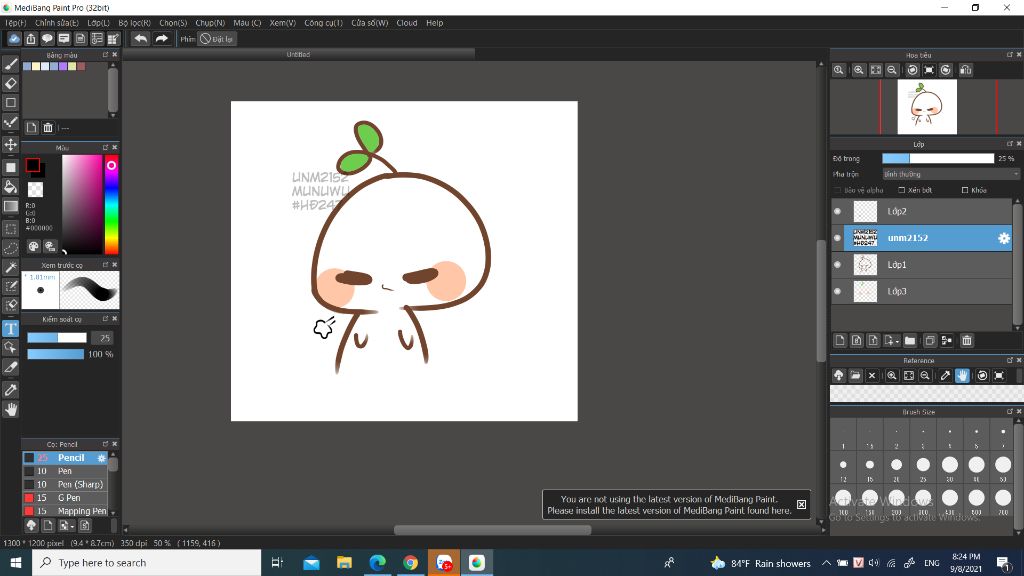Toggle visibility of Lớp2 layer
Viewport: 1024px width, 576px height.
(x=838, y=212)
